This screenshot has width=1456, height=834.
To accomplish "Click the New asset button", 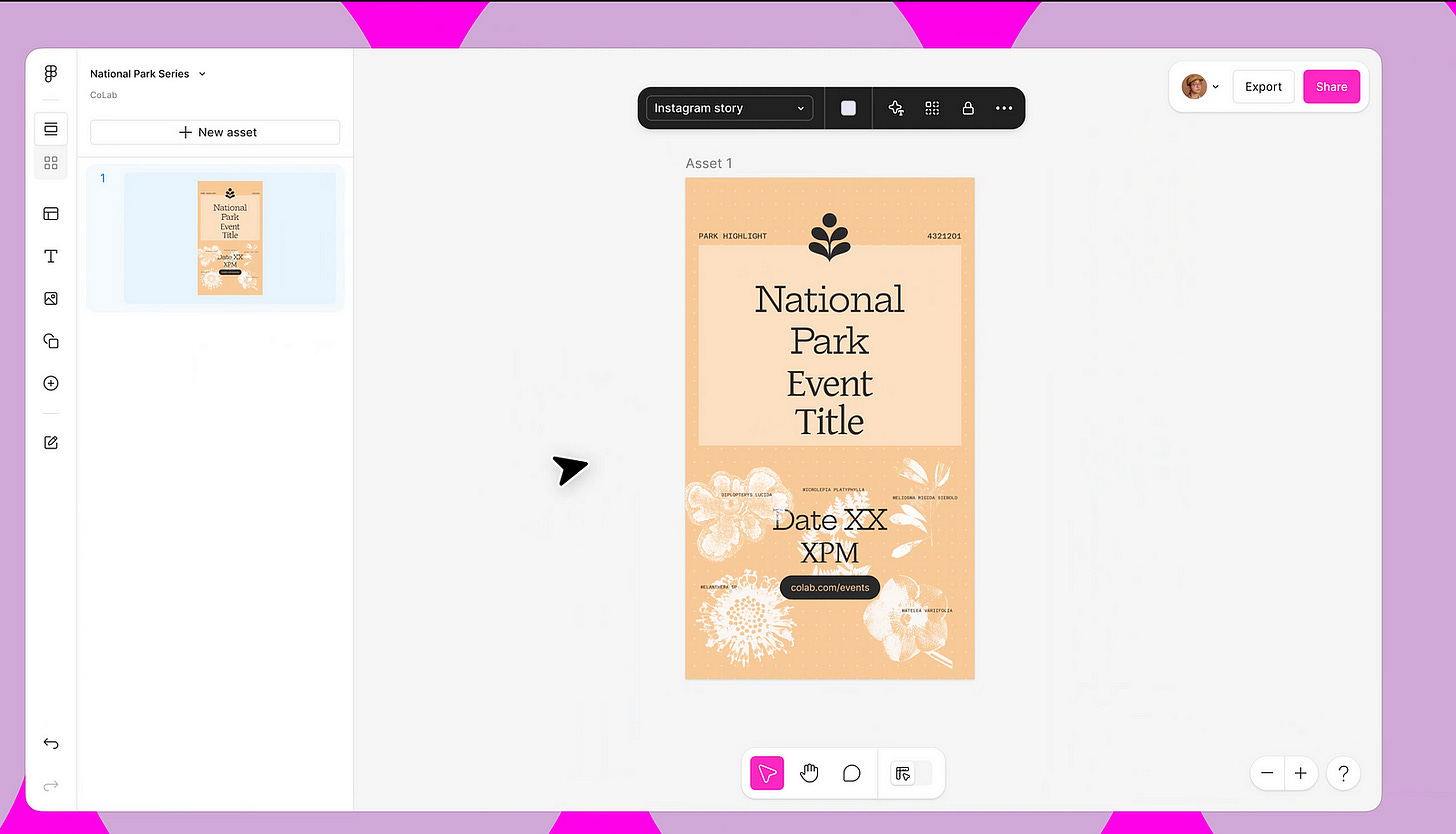I will (x=215, y=132).
